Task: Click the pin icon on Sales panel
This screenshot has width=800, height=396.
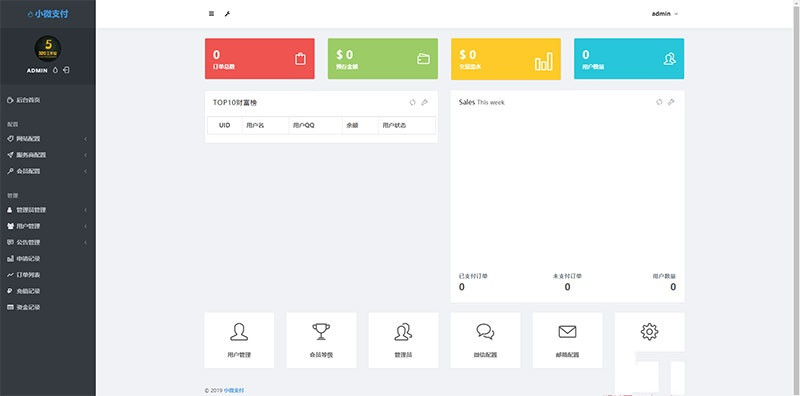Action: 671,102
